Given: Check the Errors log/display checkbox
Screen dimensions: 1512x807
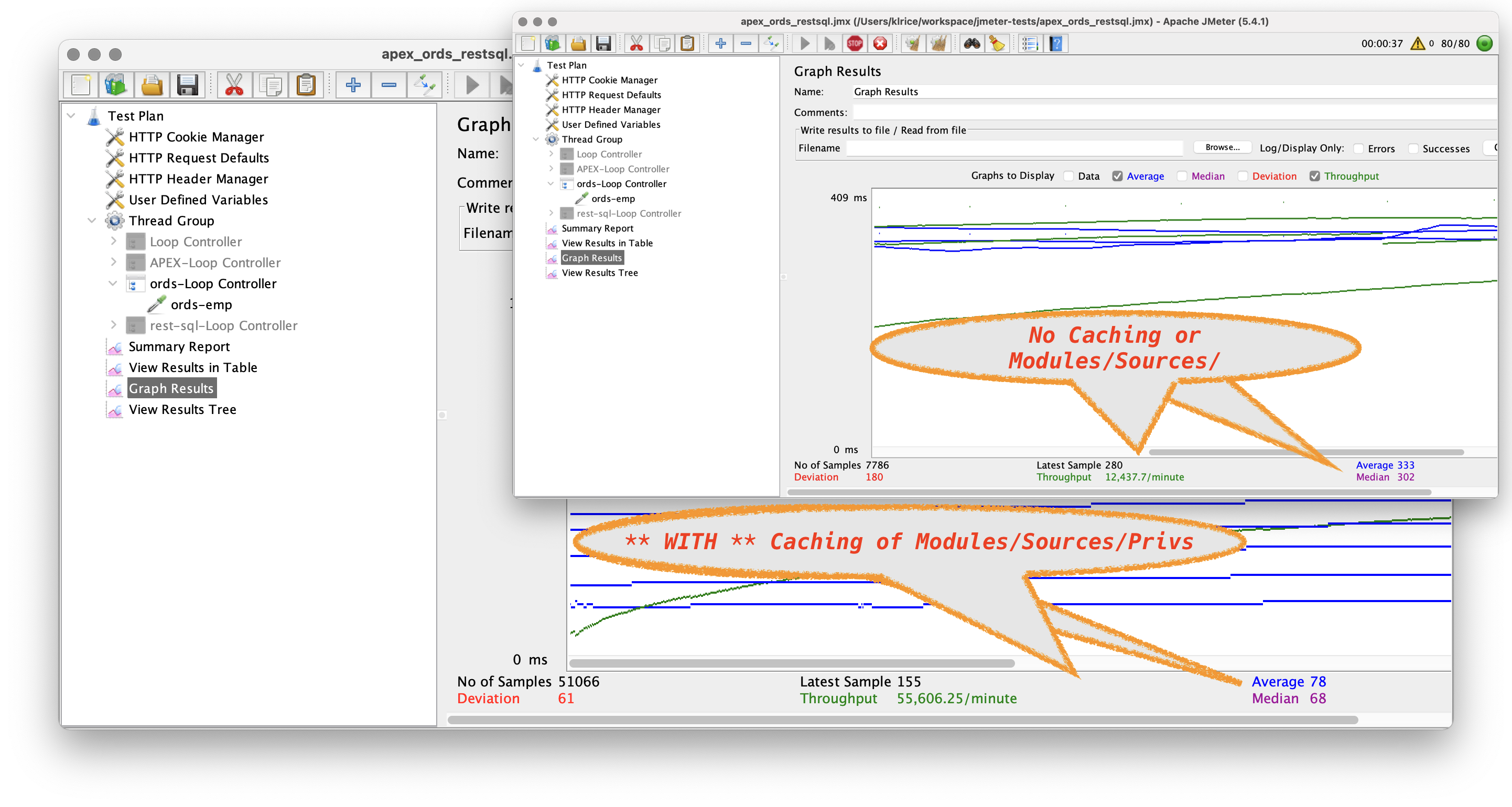Looking at the screenshot, I should coord(1358,148).
